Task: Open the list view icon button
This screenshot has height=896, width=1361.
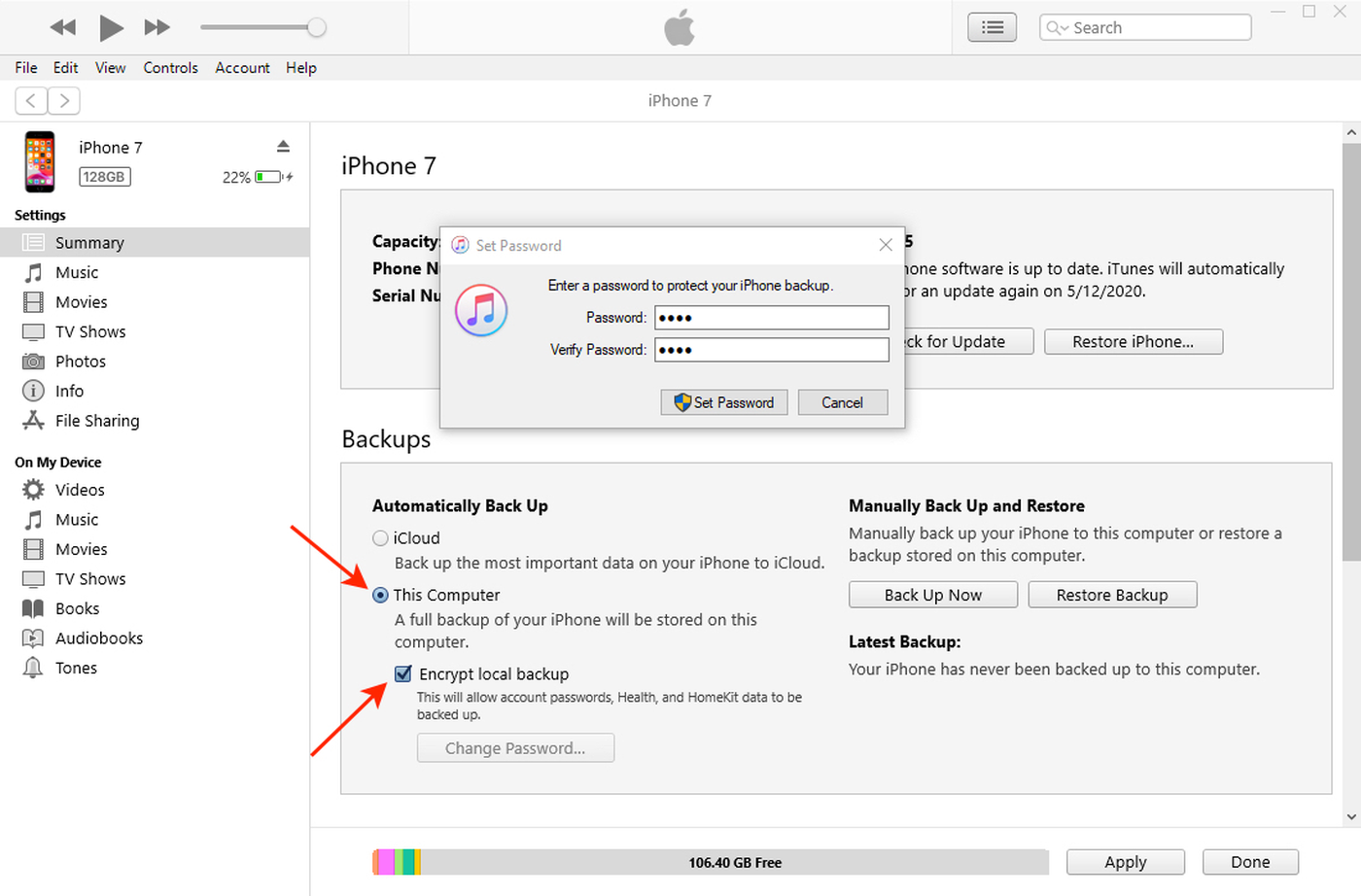Action: (x=992, y=28)
